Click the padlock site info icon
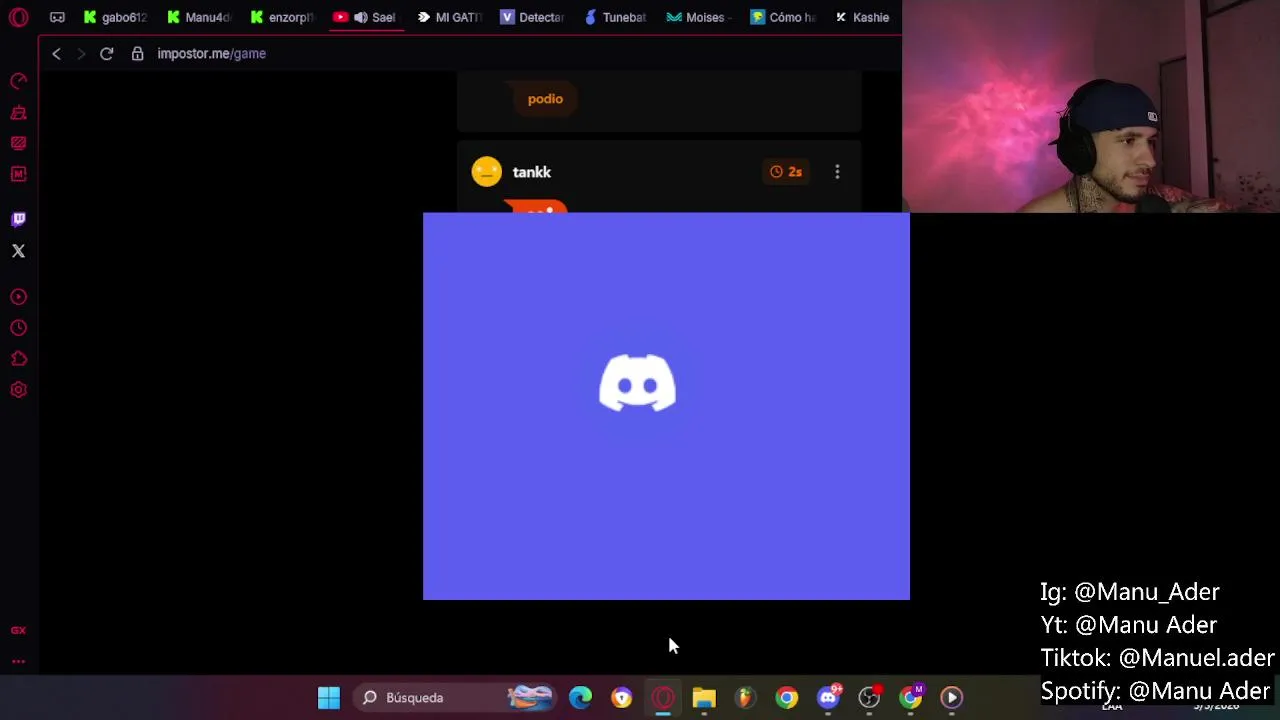 (138, 53)
